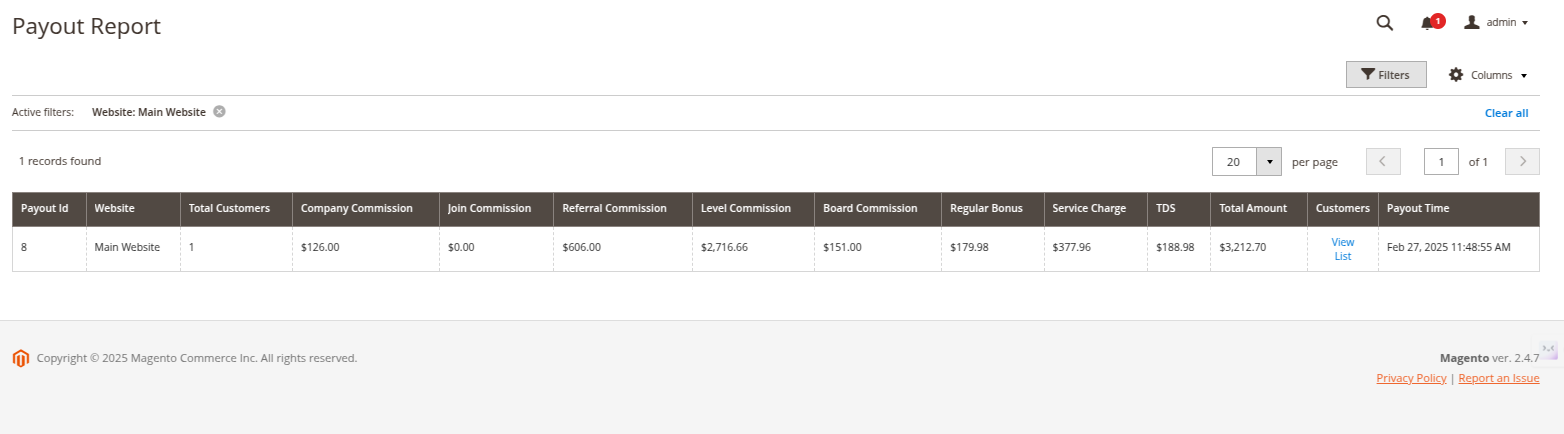
Task: Remove the Main Website filter chip
Action: 219,112
